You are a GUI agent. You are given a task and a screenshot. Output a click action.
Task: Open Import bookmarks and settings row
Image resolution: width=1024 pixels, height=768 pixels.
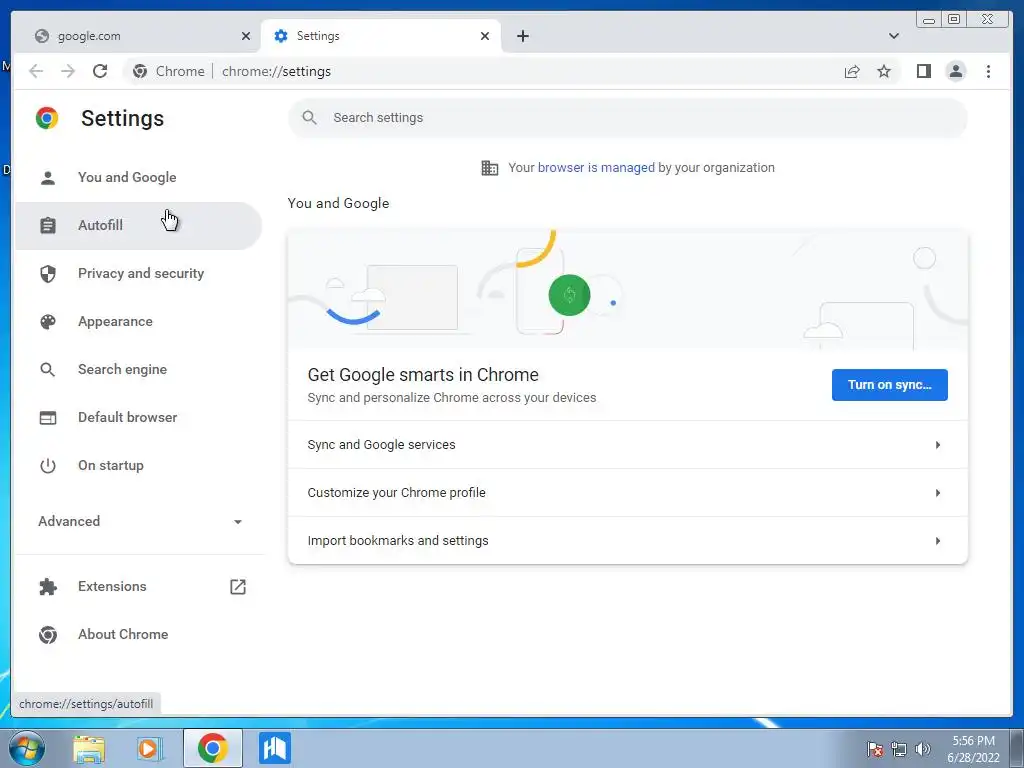click(x=628, y=541)
